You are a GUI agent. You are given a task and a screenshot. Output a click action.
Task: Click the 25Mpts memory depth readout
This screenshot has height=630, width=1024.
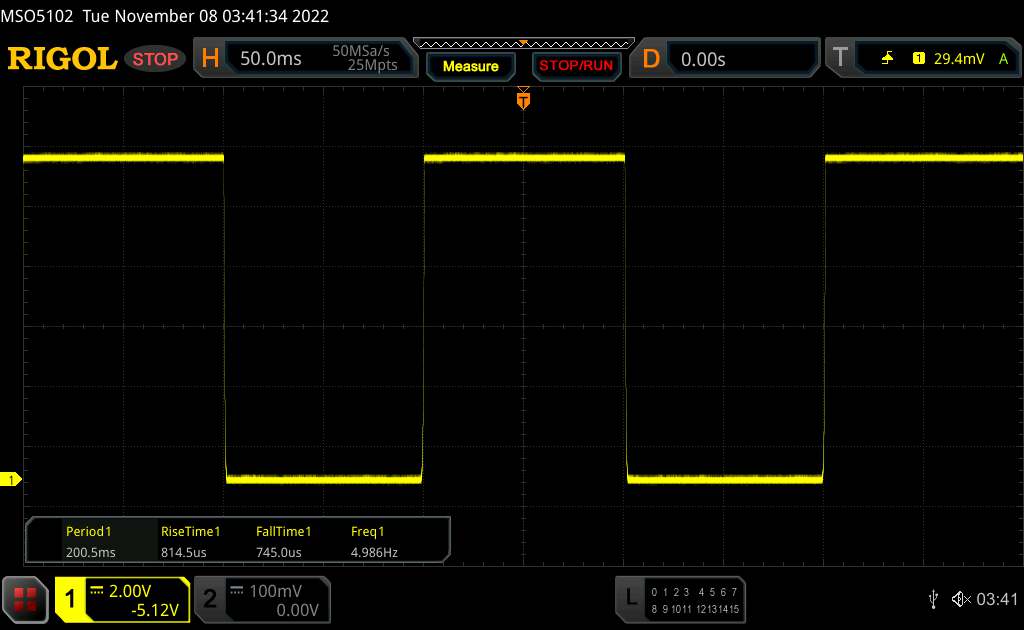[372, 65]
